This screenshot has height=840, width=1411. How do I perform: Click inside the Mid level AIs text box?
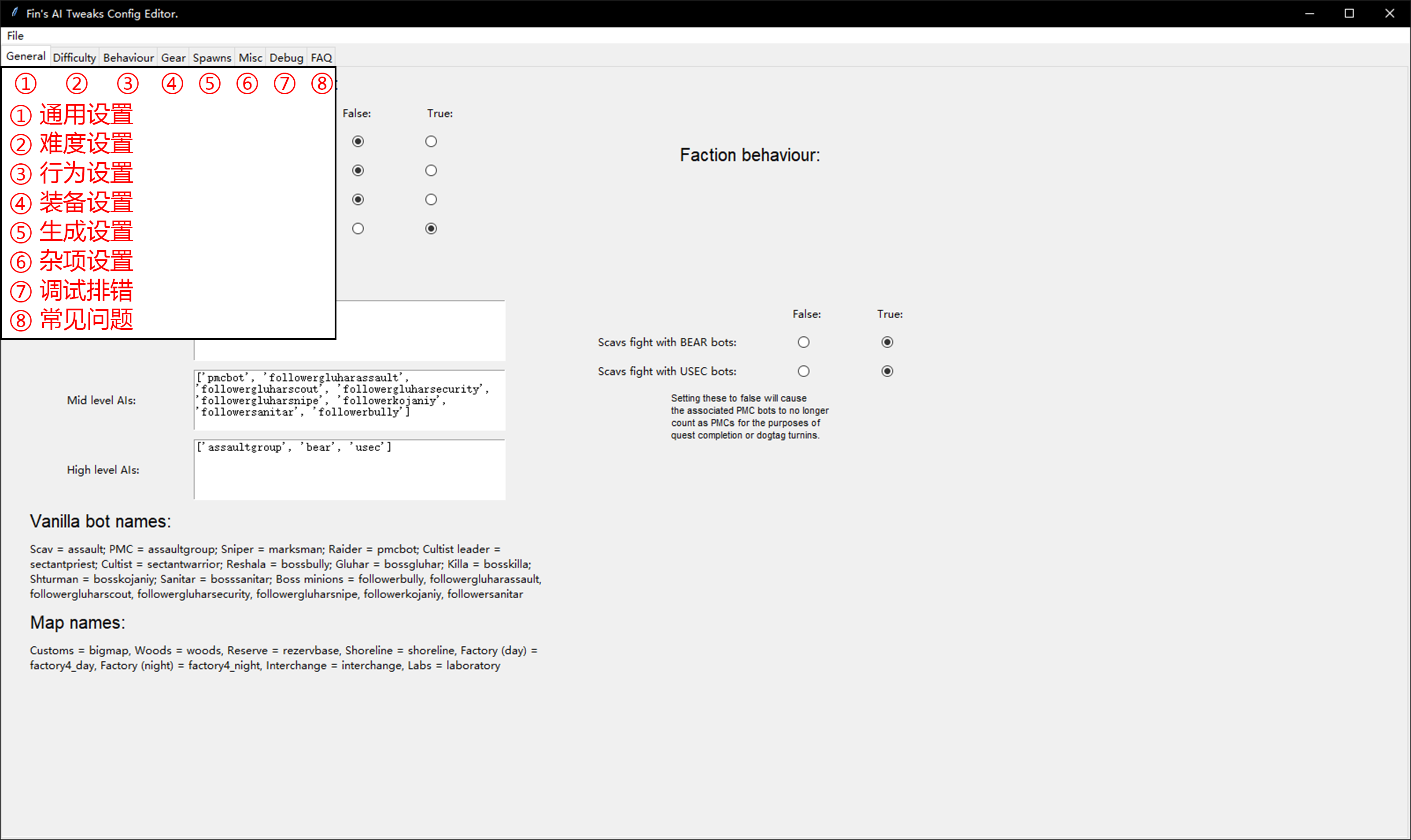pyautogui.click(x=349, y=400)
